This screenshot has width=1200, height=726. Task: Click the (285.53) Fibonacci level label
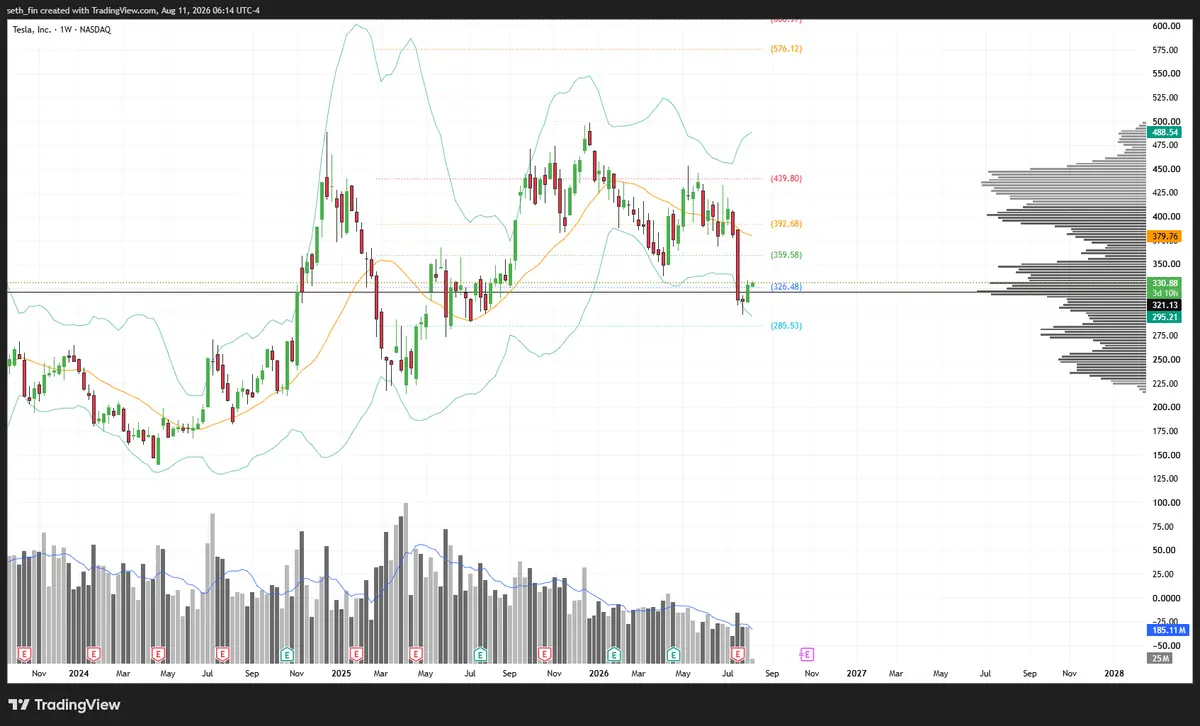[787, 326]
